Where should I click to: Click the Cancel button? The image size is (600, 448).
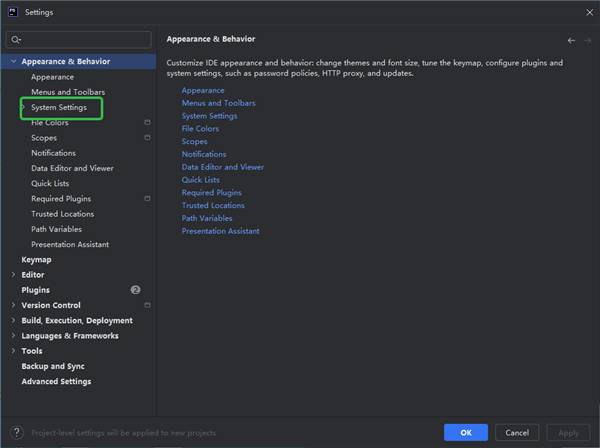click(517, 432)
